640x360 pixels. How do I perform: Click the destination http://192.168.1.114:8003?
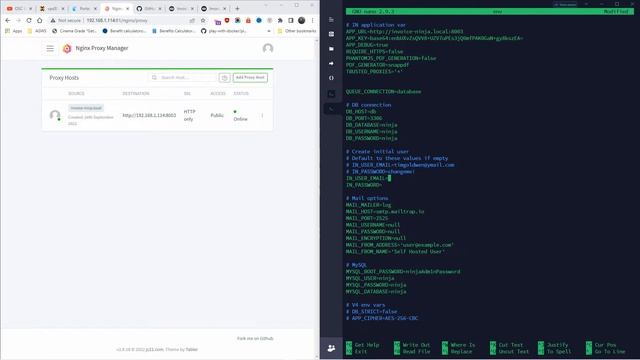click(149, 116)
